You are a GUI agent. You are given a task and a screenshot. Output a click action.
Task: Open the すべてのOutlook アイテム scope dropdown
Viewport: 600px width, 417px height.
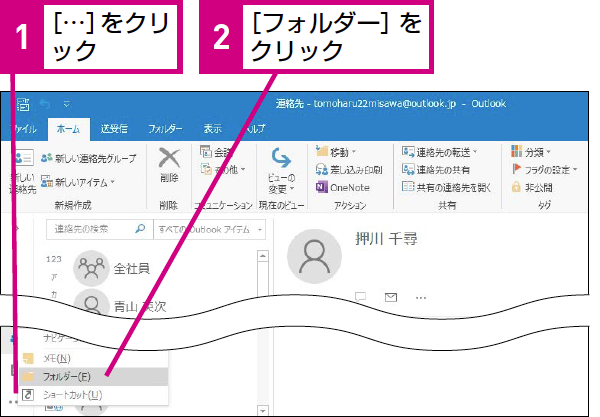coord(209,230)
